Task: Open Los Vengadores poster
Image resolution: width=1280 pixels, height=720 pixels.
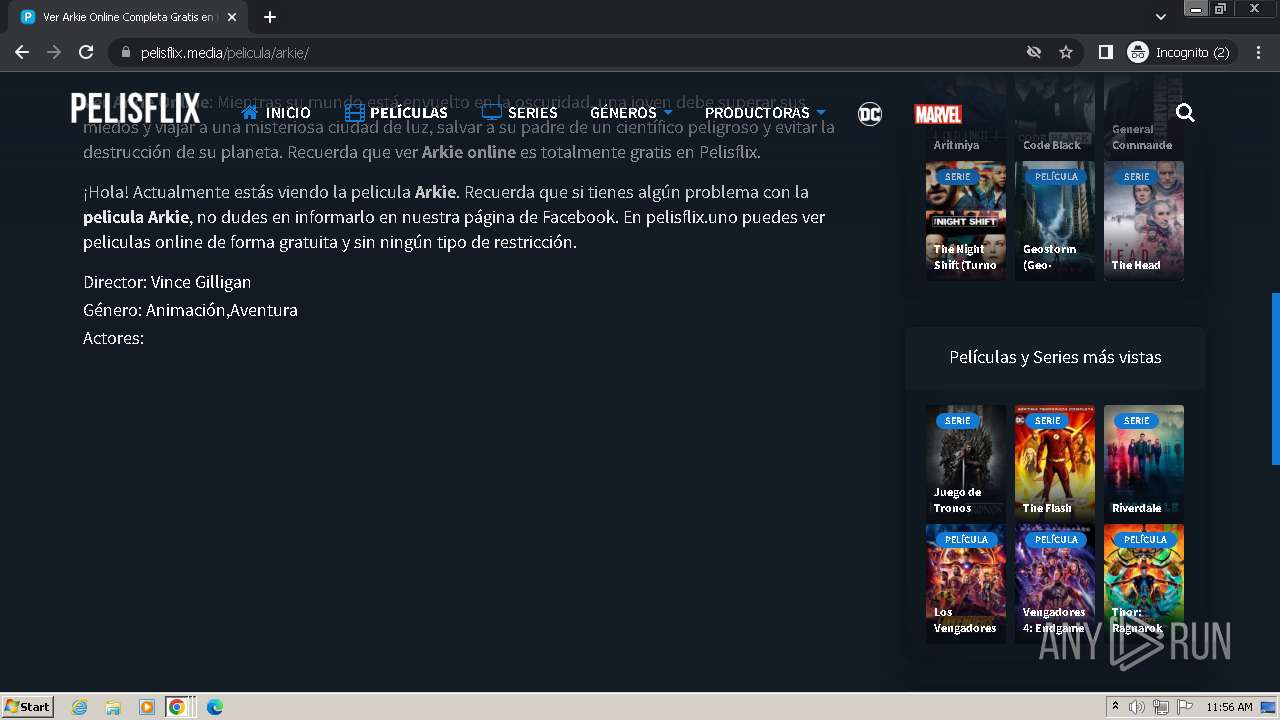Action: (965, 584)
